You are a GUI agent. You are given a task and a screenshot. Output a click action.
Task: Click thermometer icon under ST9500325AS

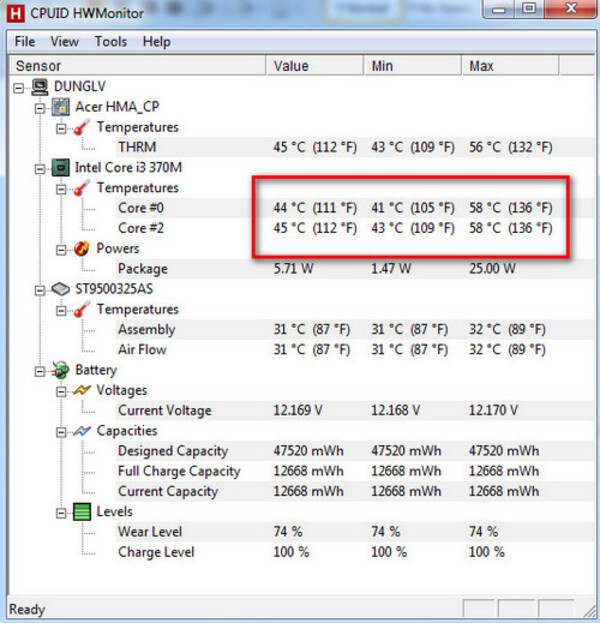(82, 310)
